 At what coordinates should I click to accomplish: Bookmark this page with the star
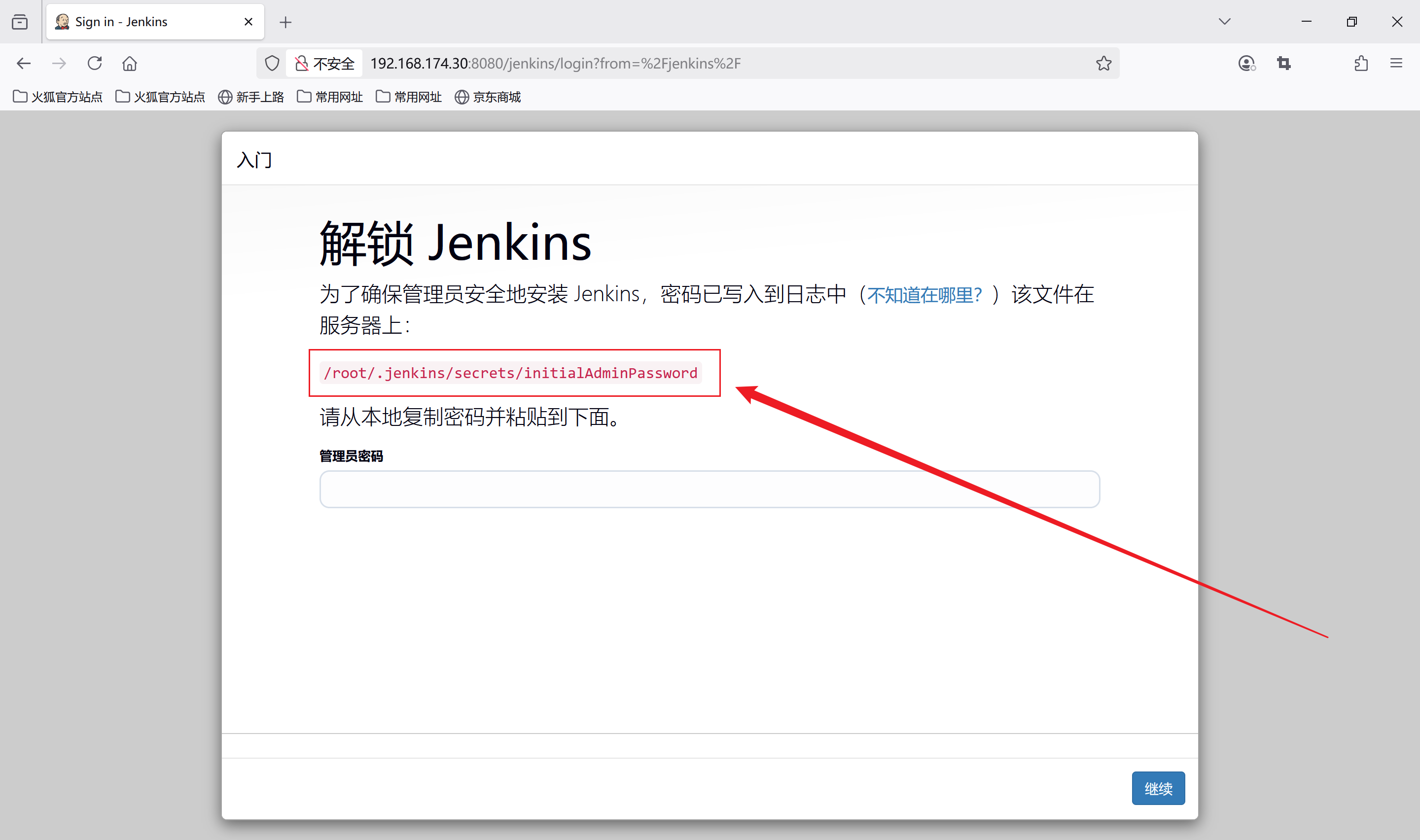(x=1103, y=64)
